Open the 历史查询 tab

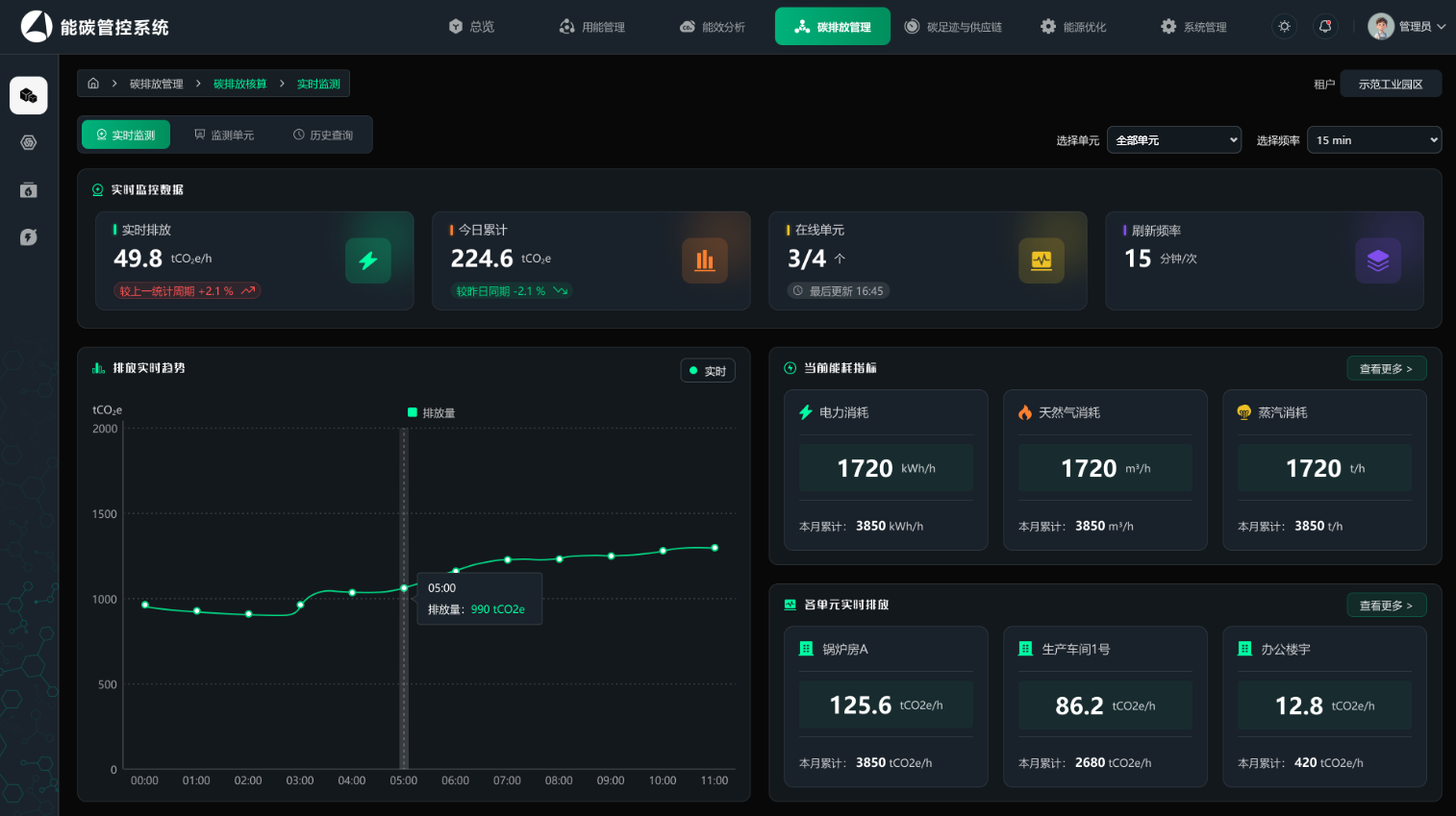coord(323,135)
